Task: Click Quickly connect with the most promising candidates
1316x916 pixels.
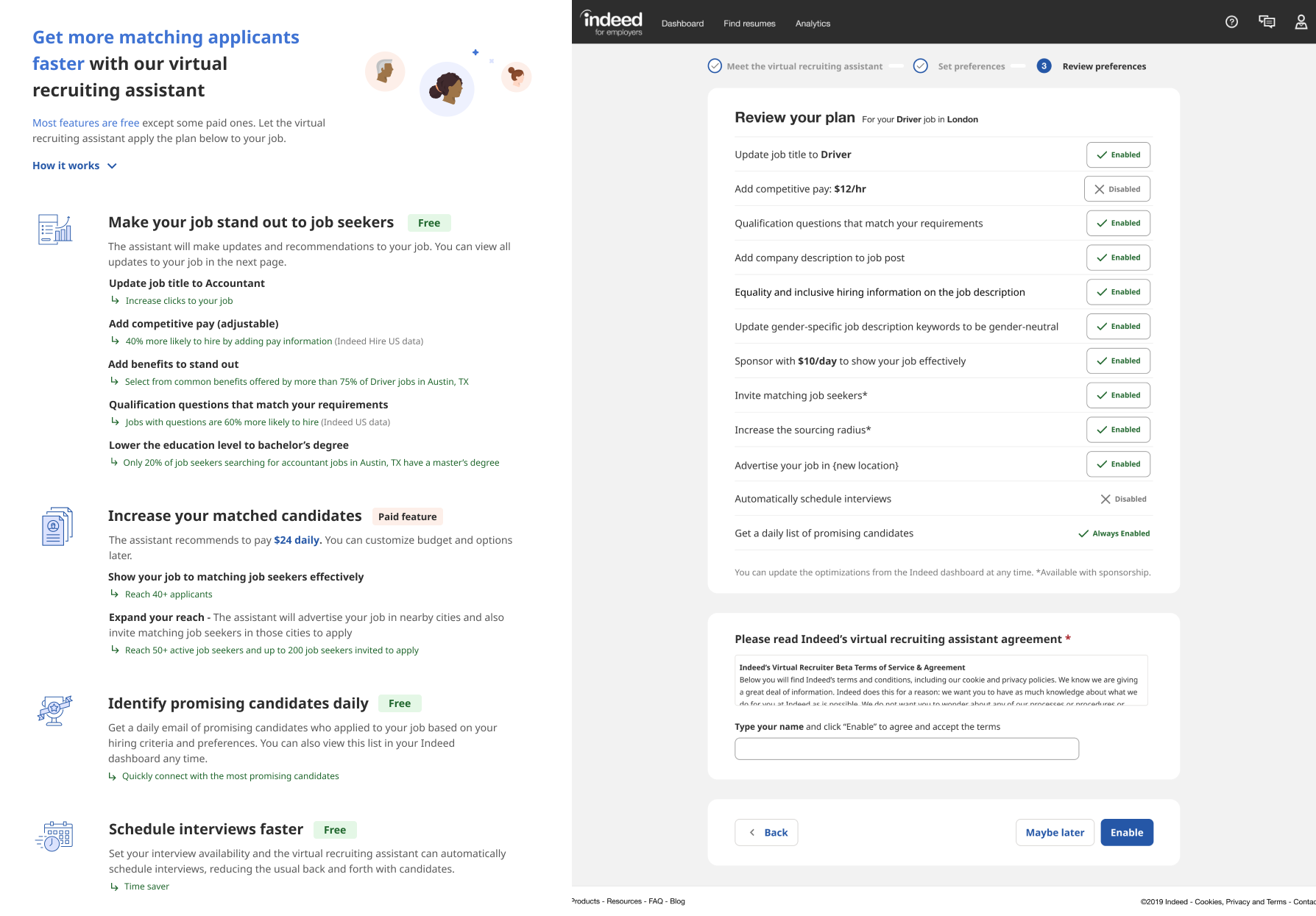Action: [x=230, y=776]
